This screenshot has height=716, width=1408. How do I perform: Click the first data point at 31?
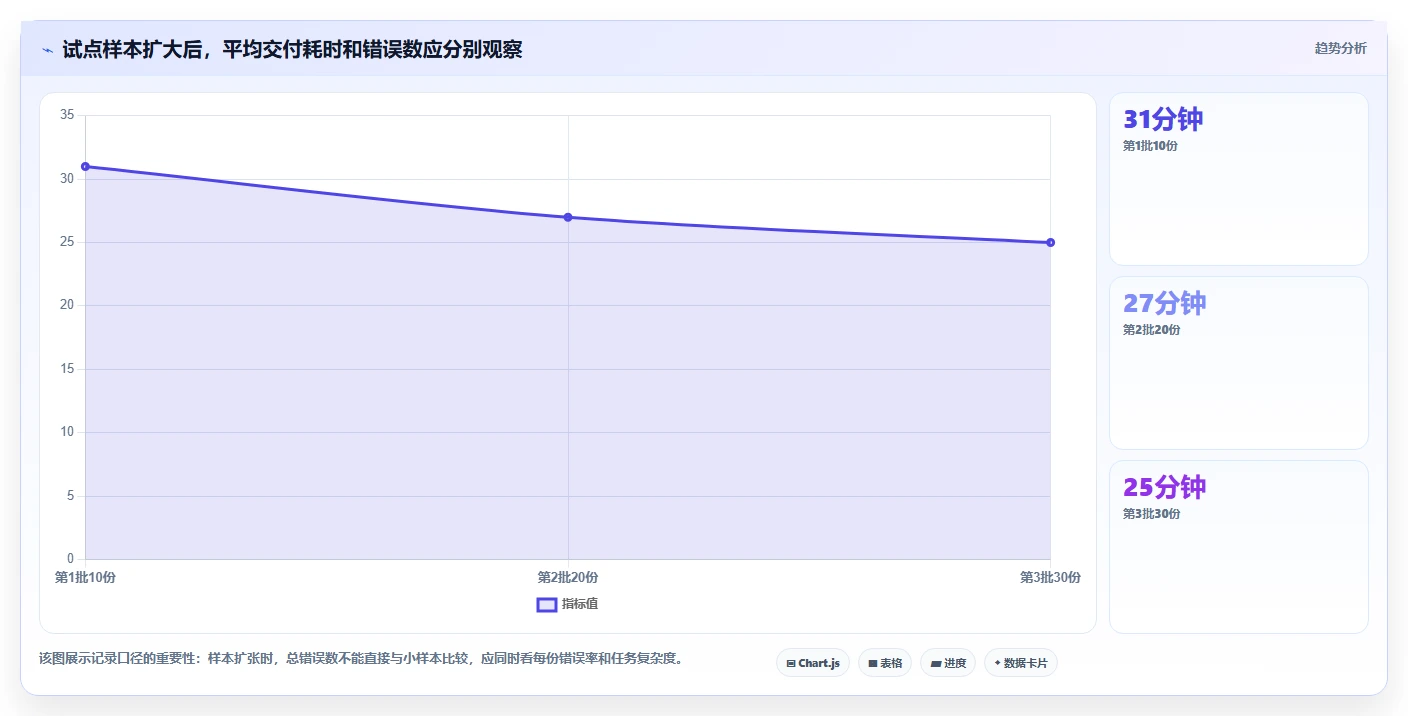pos(85,166)
